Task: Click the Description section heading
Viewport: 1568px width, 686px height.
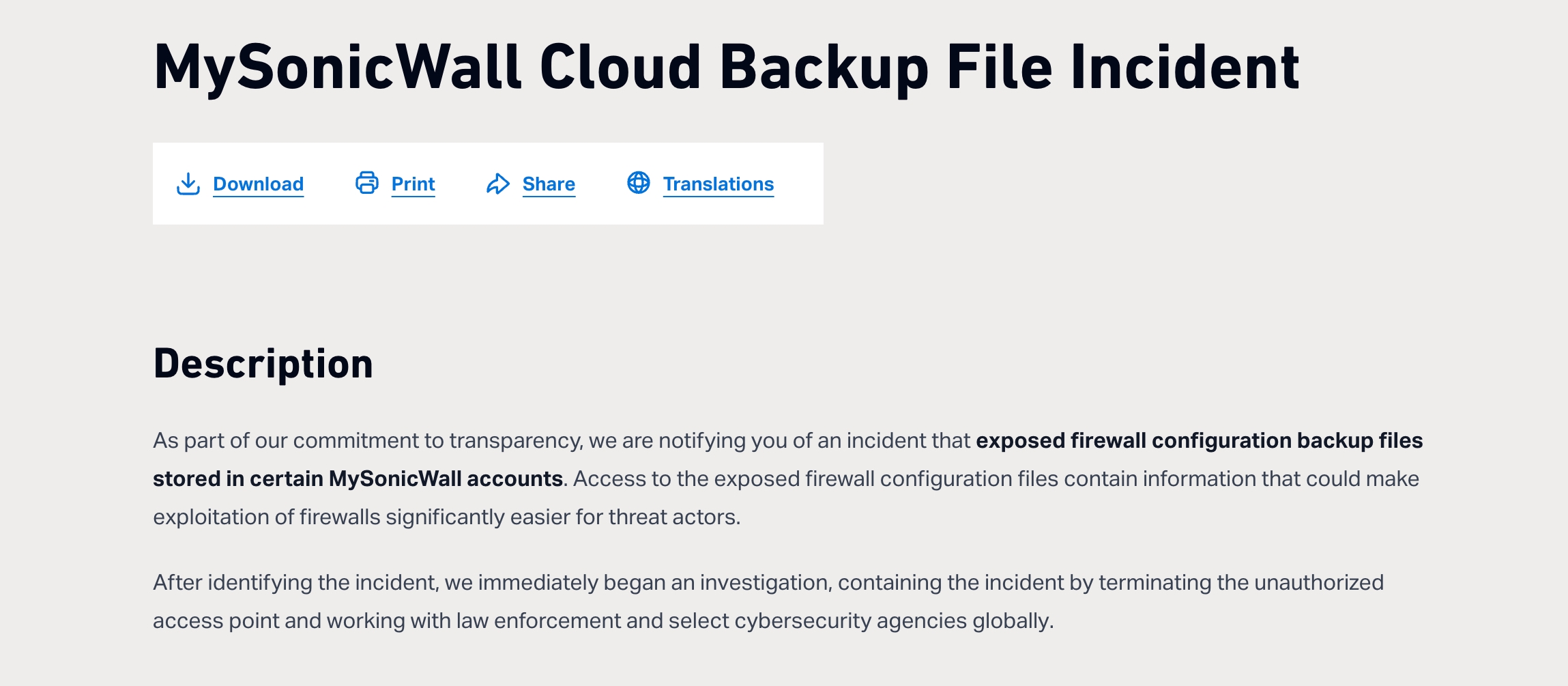Action: click(263, 364)
